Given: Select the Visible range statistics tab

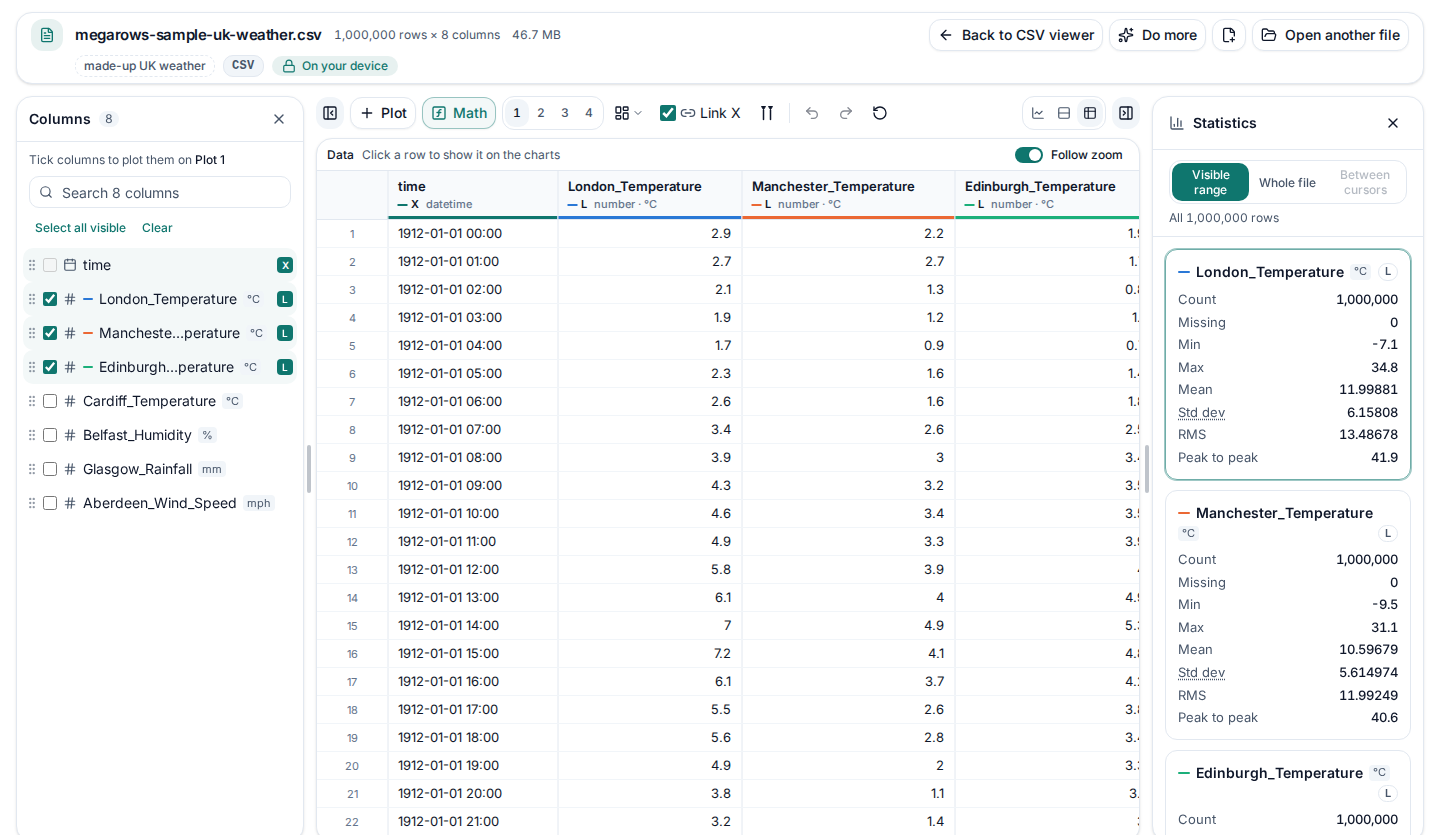Looking at the screenshot, I should [x=1211, y=183].
